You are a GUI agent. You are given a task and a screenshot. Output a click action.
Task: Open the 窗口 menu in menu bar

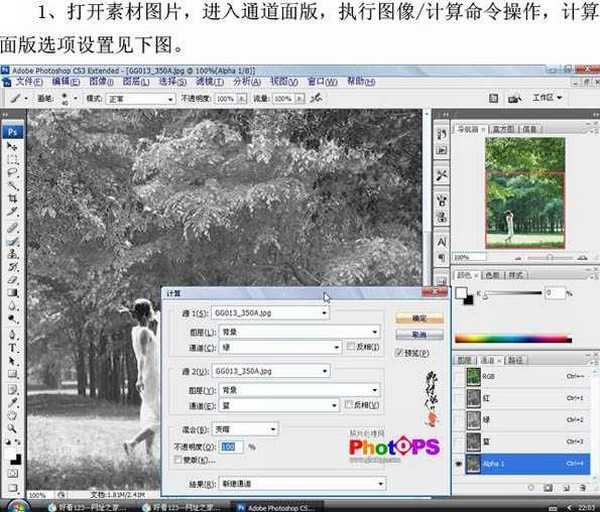point(320,81)
